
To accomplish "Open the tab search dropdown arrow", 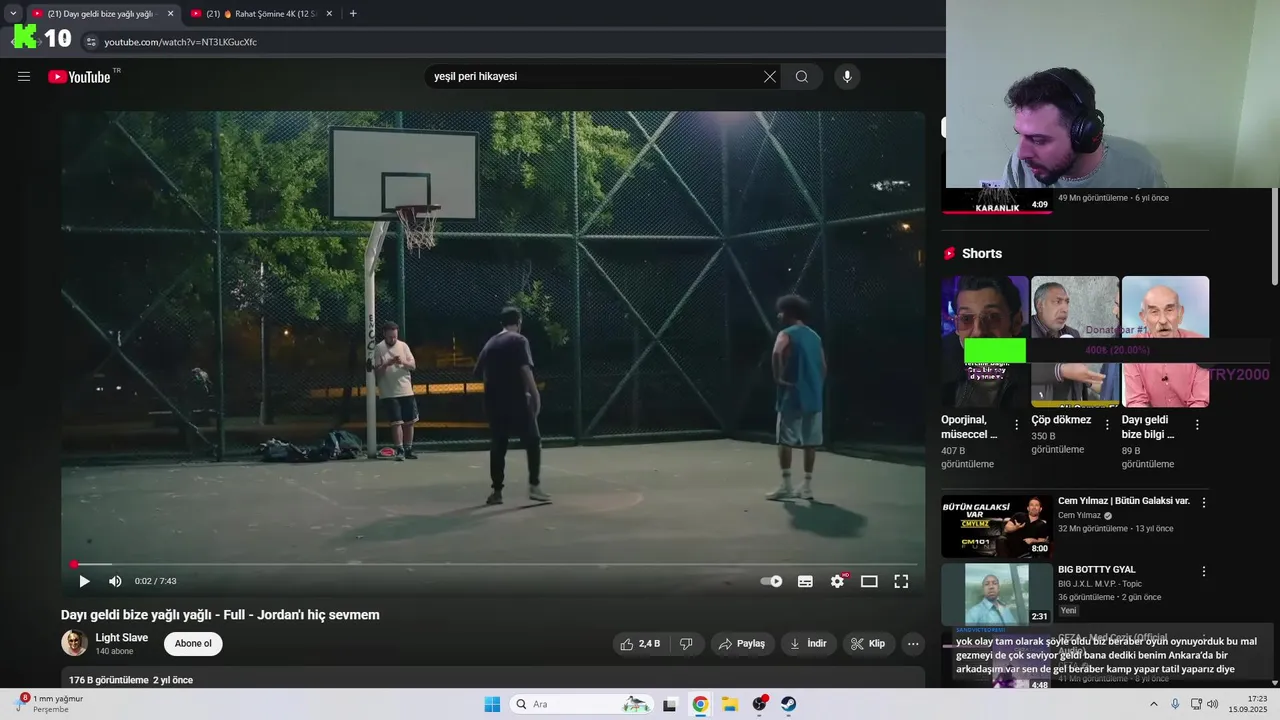I will coord(13,14).
